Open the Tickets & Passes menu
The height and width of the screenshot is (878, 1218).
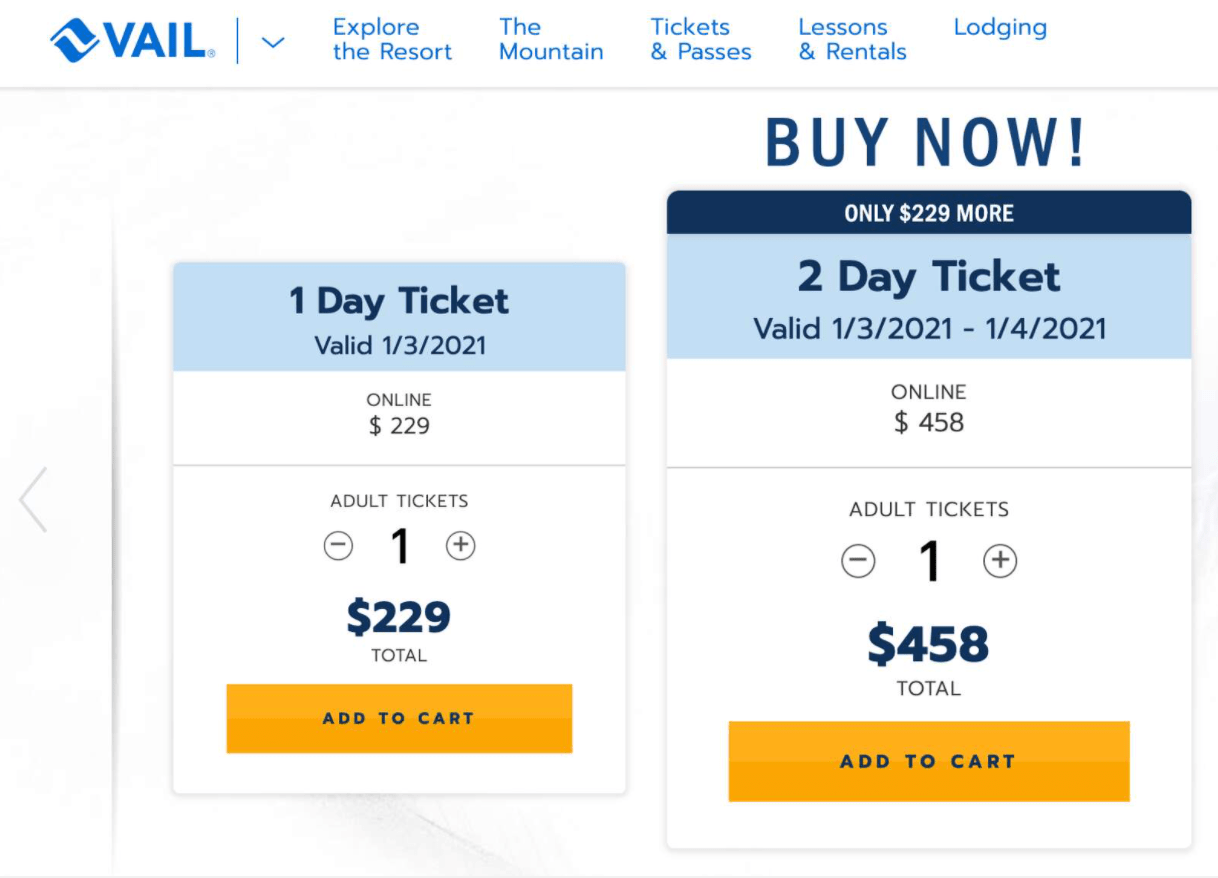[700, 40]
